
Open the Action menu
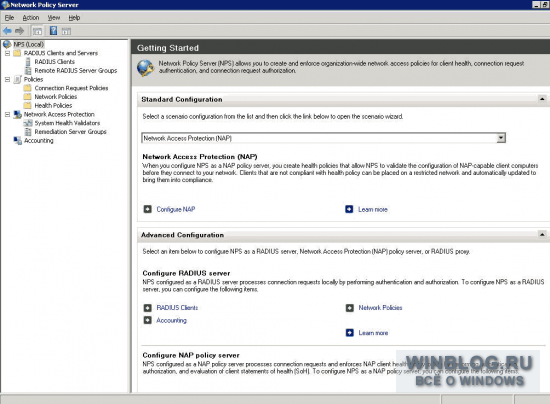(x=31, y=18)
